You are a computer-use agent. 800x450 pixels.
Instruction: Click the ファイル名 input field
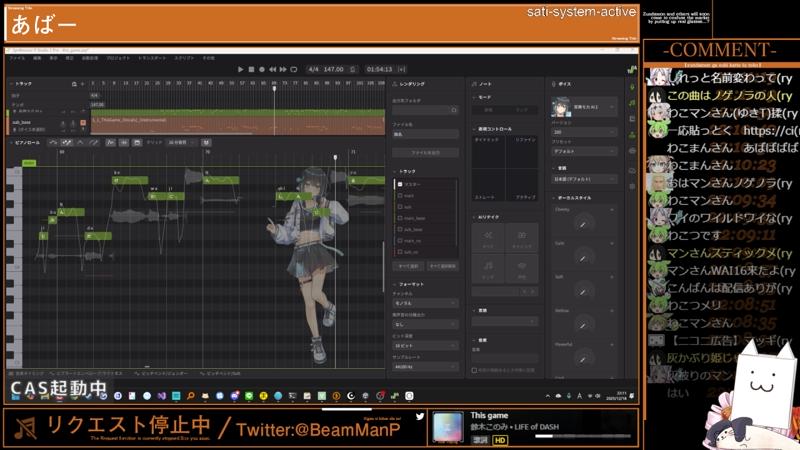point(426,134)
